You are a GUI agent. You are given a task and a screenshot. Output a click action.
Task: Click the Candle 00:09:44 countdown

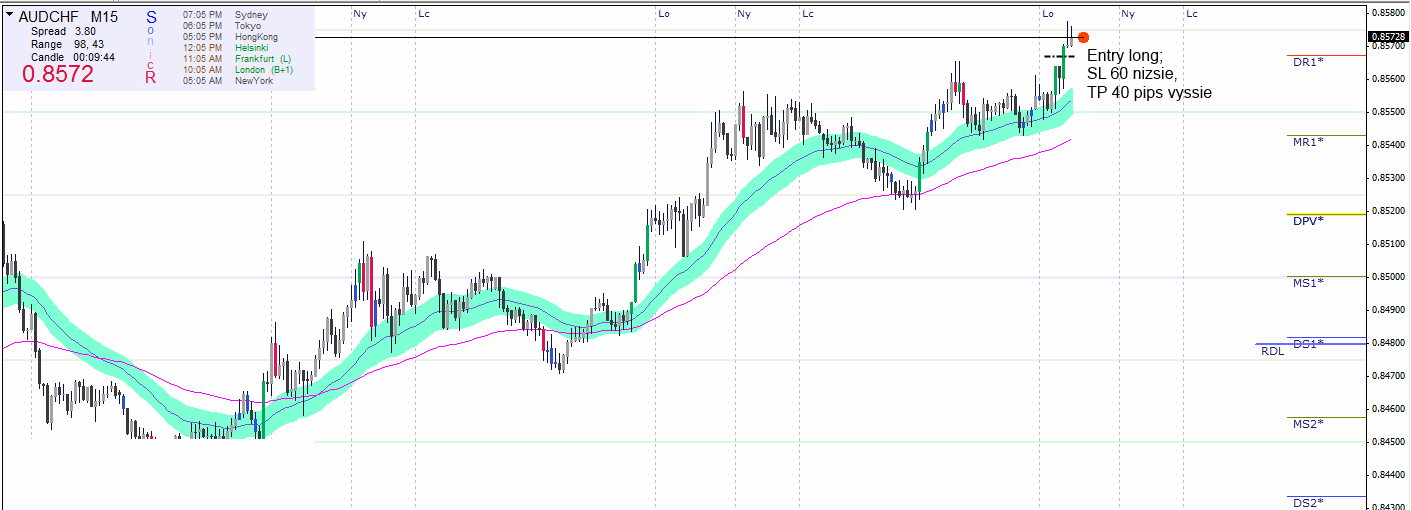(72, 57)
